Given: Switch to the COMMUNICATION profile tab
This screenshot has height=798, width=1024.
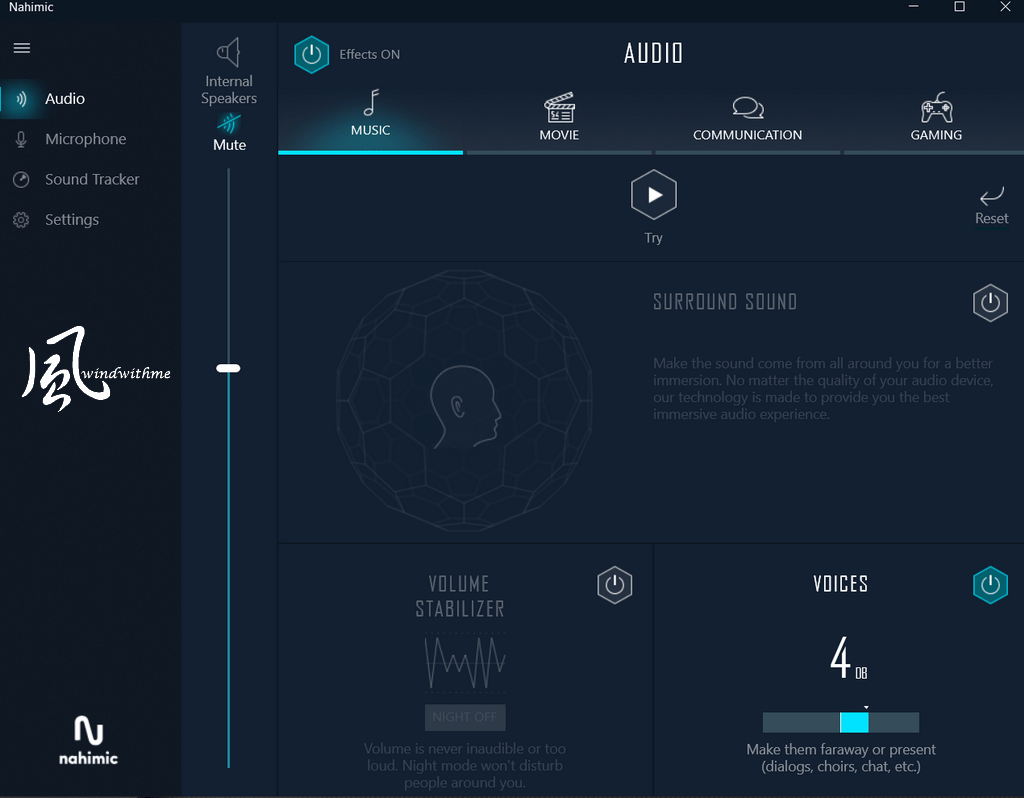Looking at the screenshot, I should (748, 121).
